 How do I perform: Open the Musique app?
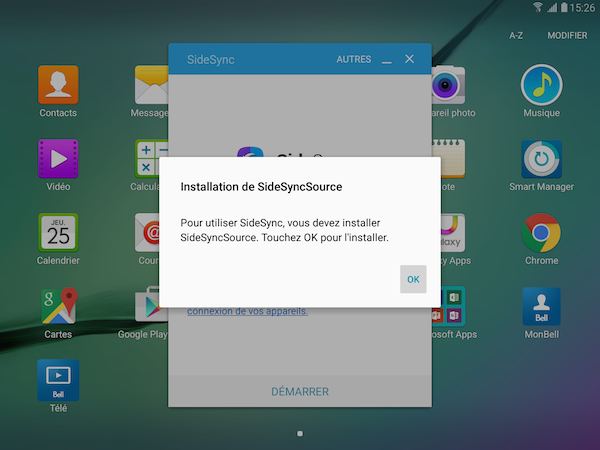click(x=541, y=85)
